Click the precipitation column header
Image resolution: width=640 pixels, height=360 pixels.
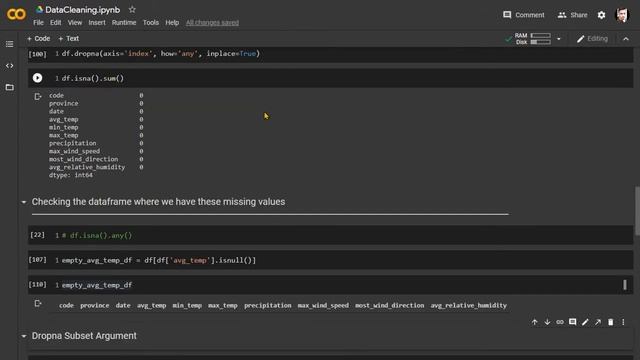click(x=268, y=305)
